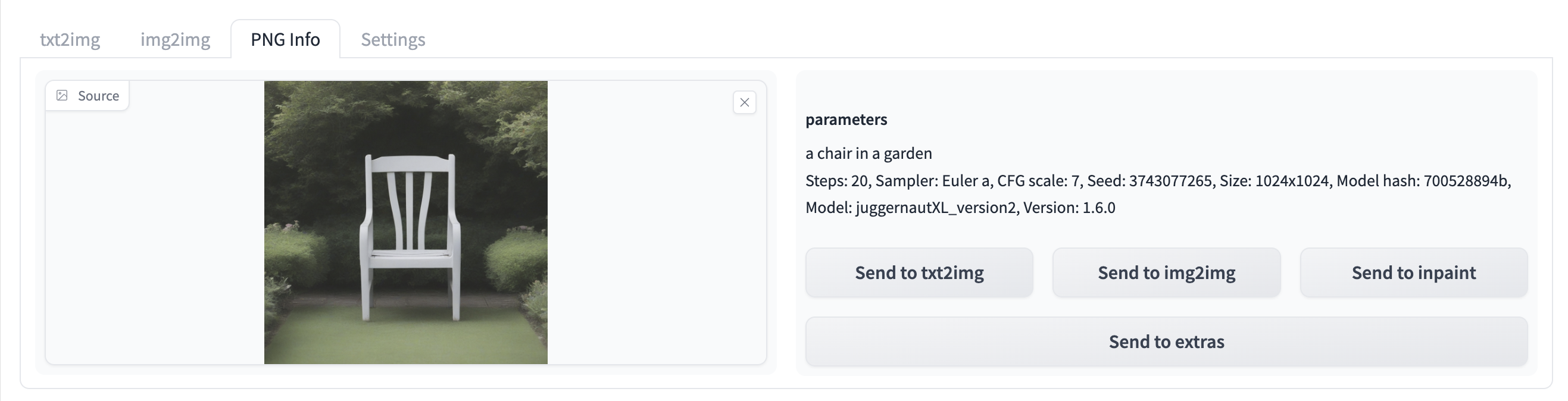Screen dimensions: 1568x401
Task: Click the Model hash value 700528894b
Action: click(1466, 181)
